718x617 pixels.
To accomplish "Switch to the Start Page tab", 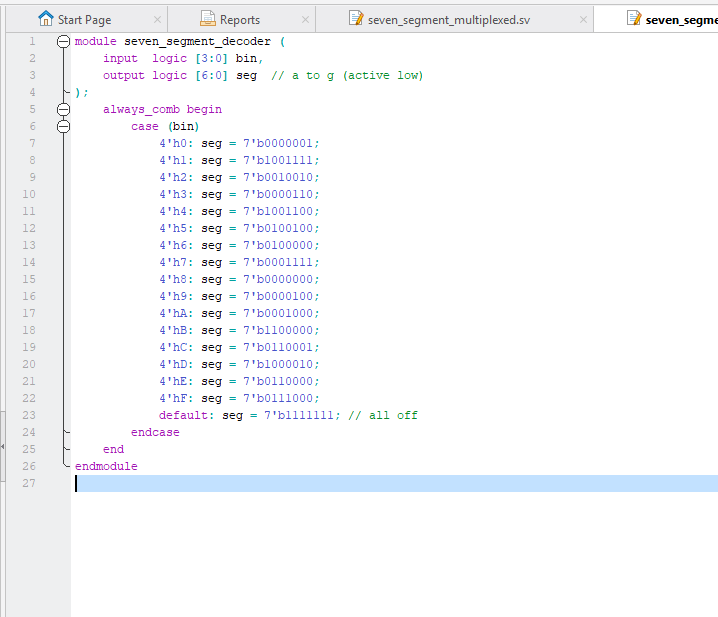I will [x=84, y=20].
